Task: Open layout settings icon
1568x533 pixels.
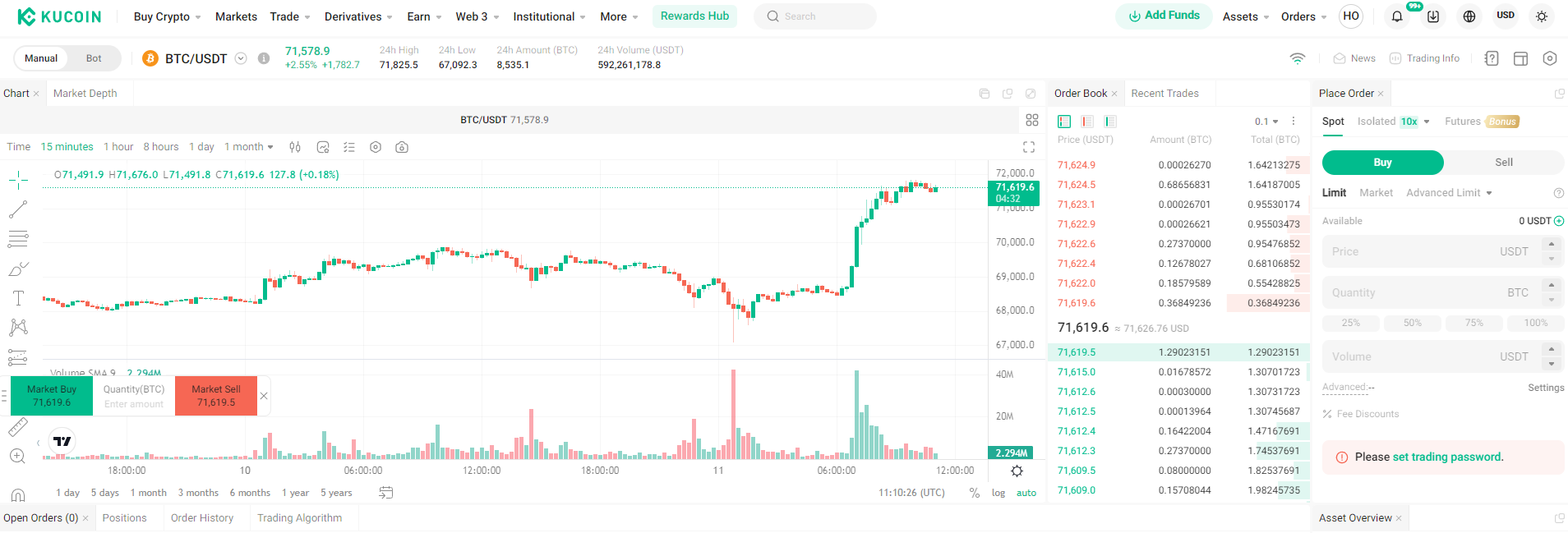Action: click(x=1521, y=58)
